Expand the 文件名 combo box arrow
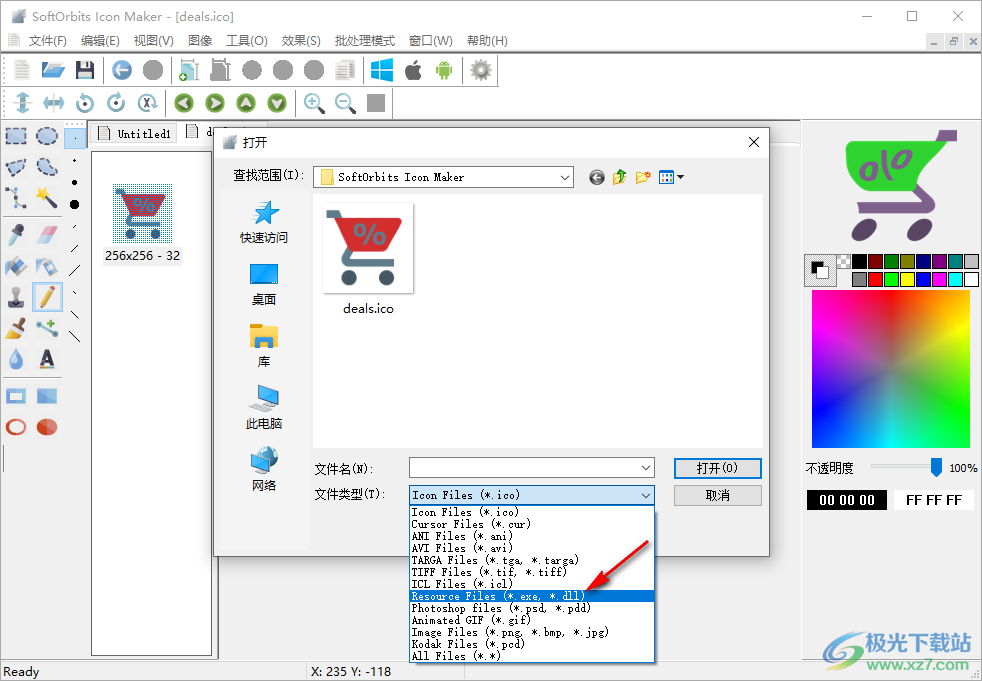This screenshot has height=681, width=982. [646, 468]
